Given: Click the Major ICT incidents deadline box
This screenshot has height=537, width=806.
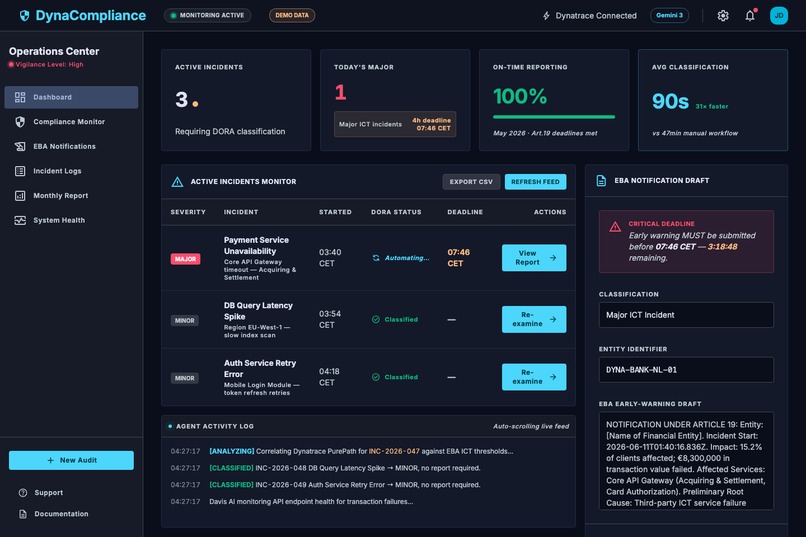Looking at the screenshot, I should pyautogui.click(x=395, y=124).
